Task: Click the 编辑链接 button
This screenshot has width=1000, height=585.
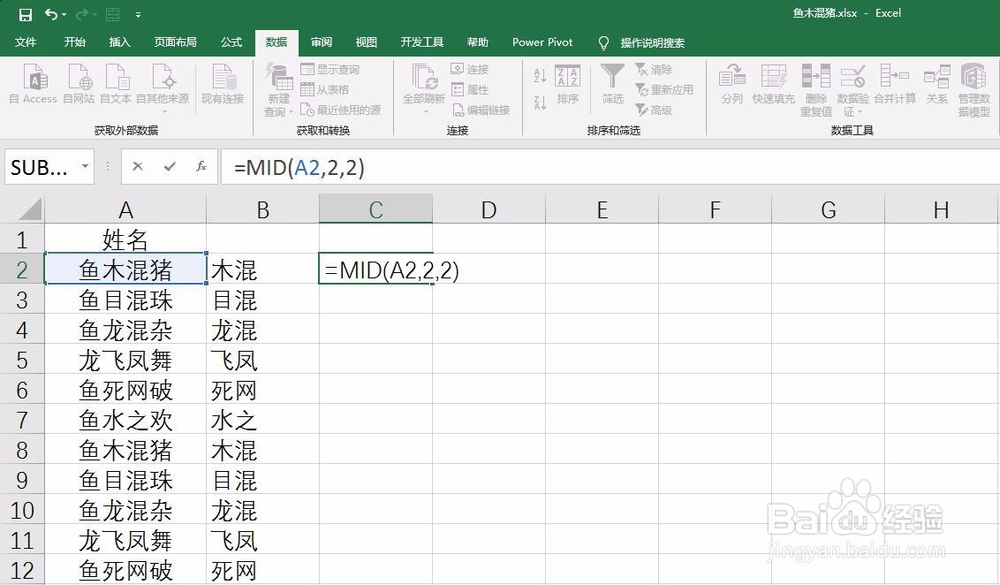Action: (480, 110)
